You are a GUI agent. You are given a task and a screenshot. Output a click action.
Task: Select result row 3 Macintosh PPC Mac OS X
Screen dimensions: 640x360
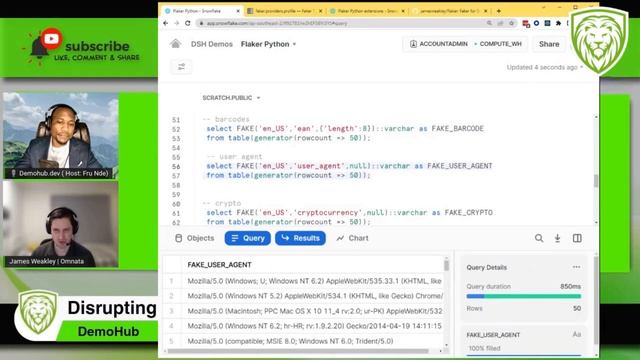tap(304, 311)
